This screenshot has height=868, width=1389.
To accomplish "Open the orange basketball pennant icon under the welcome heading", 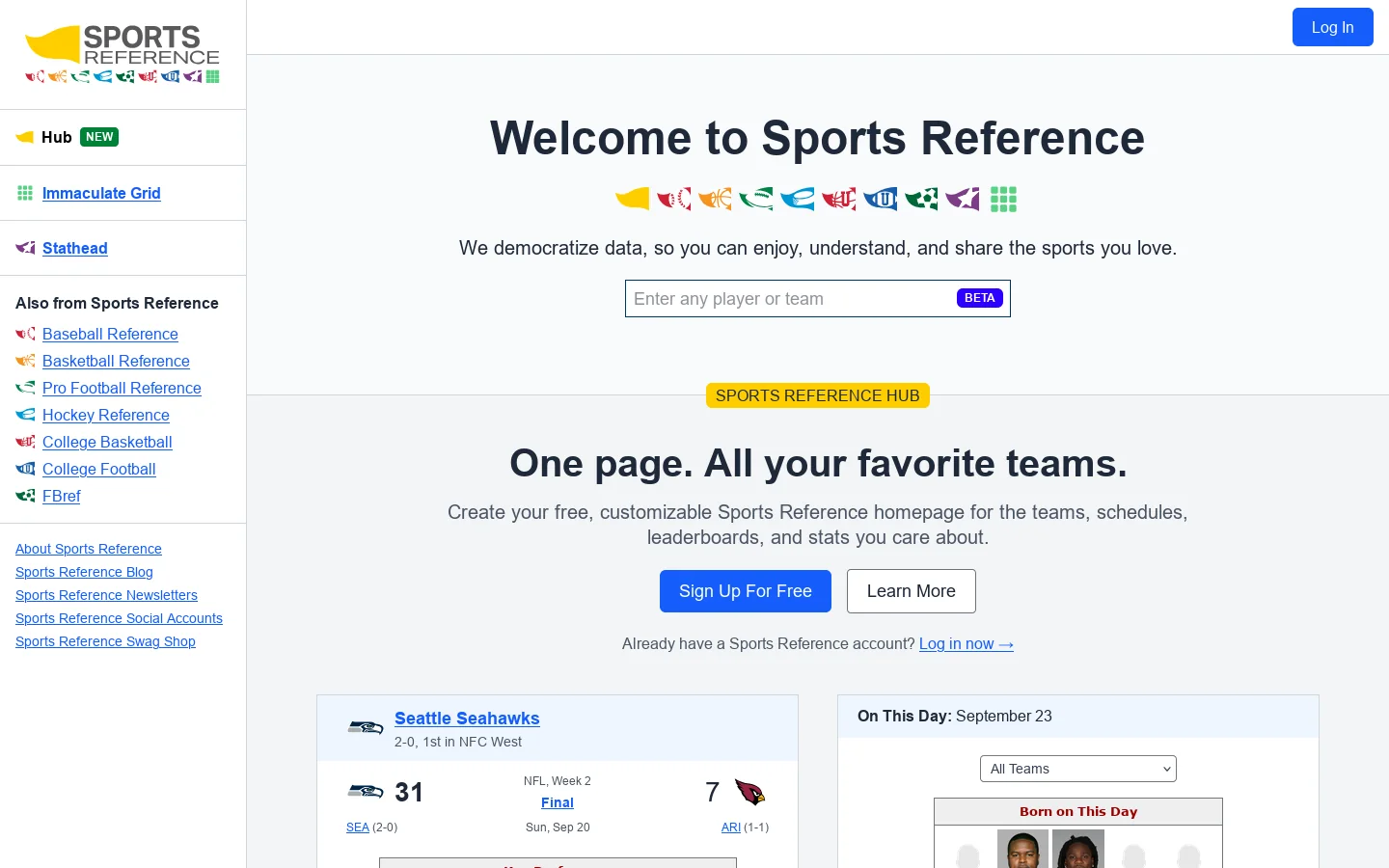I will [715, 199].
